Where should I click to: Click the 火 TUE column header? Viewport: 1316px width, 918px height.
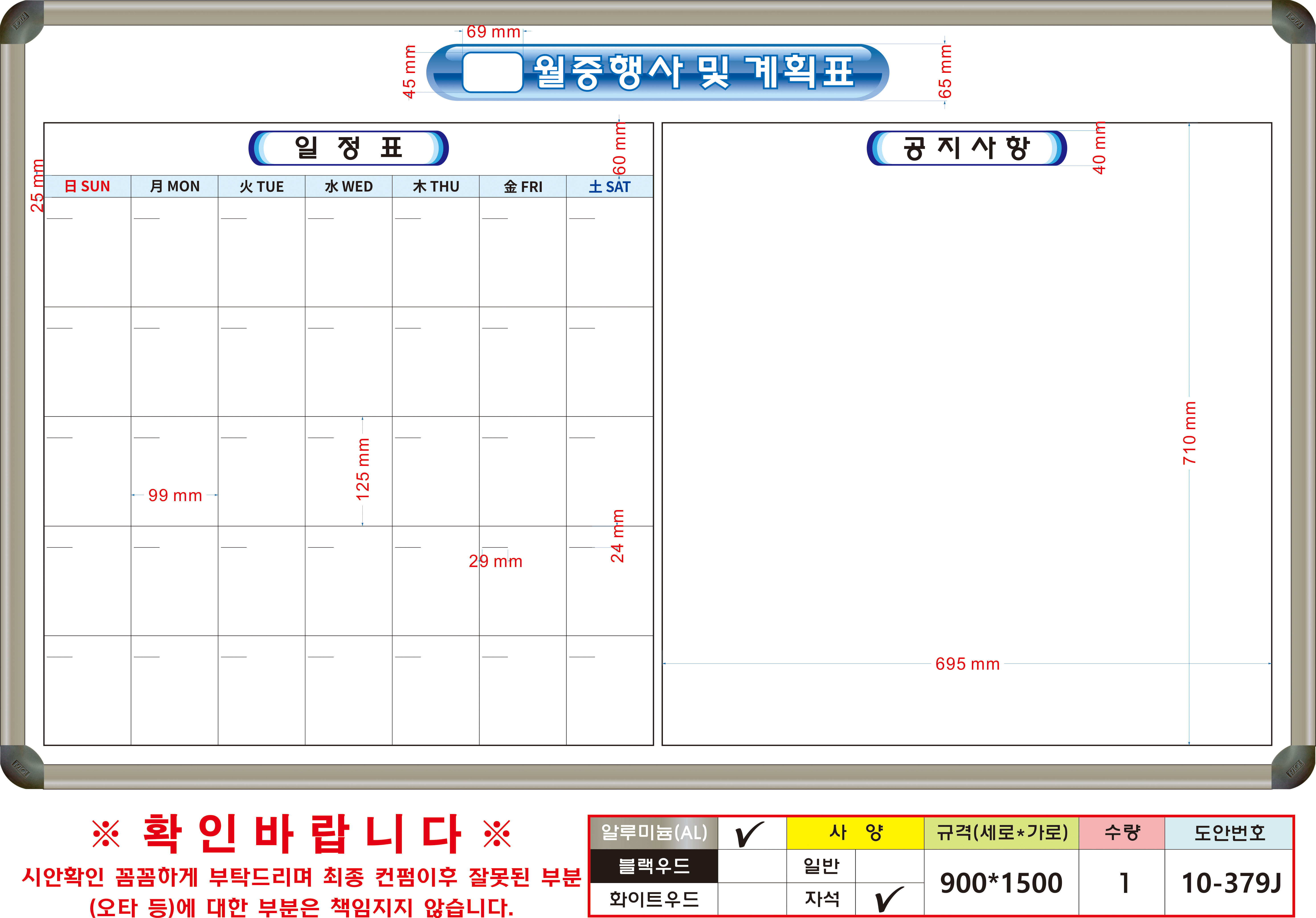coord(261,186)
